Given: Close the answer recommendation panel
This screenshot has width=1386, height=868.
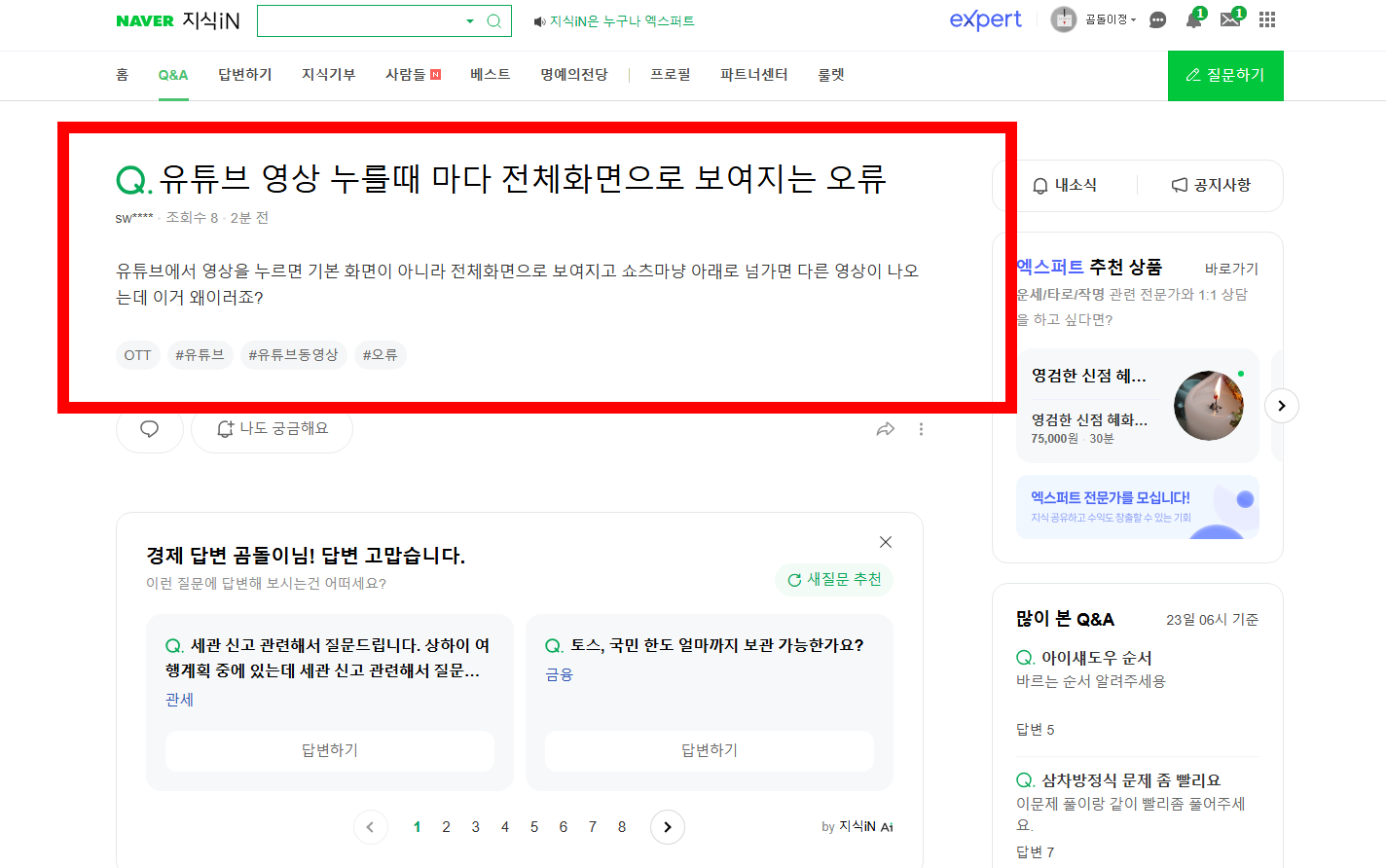Looking at the screenshot, I should (886, 542).
